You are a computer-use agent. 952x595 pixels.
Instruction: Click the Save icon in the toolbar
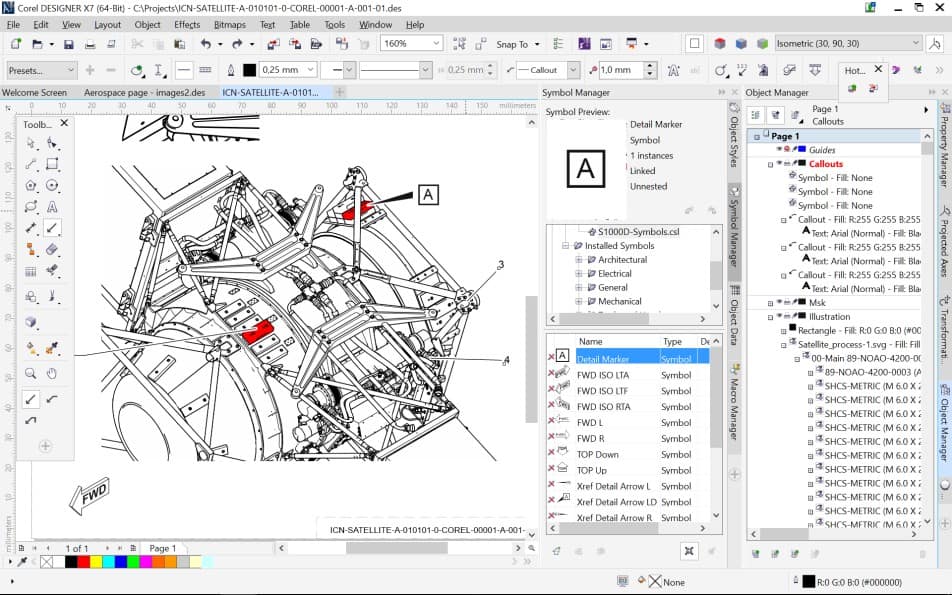coord(69,44)
